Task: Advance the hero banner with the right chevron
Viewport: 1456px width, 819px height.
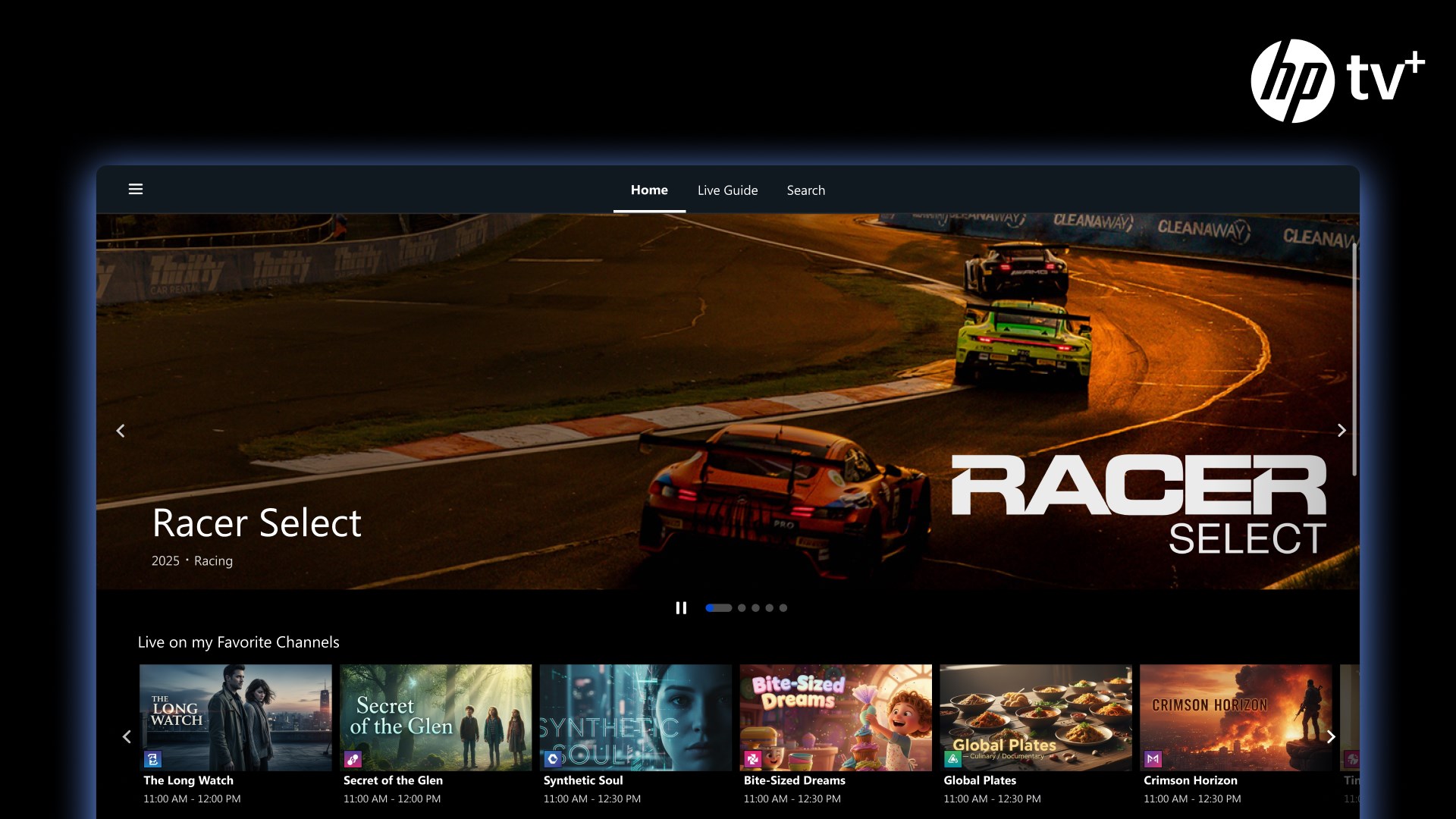Action: tap(1341, 430)
